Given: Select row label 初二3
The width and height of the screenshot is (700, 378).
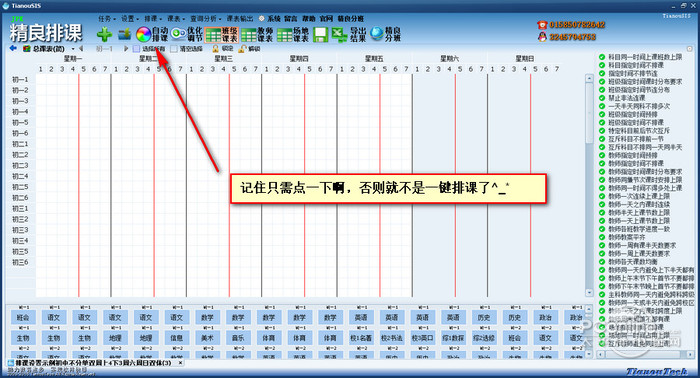Looking at the screenshot, I should coord(20,166).
